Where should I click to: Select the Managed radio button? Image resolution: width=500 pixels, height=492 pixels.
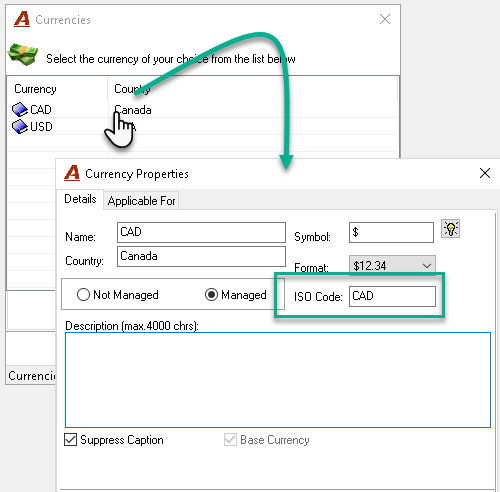(211, 295)
